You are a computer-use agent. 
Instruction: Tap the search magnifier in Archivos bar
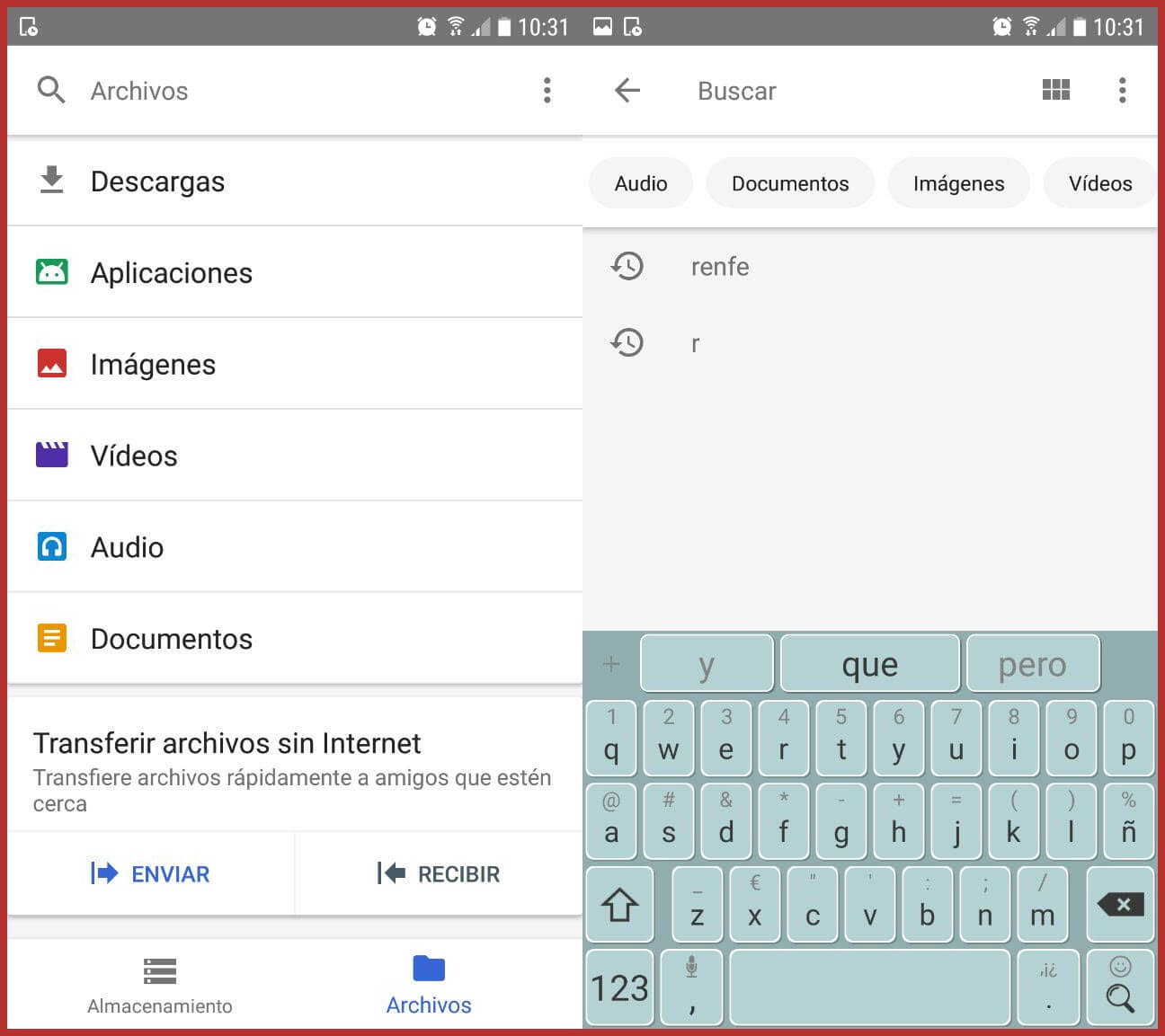(x=51, y=91)
